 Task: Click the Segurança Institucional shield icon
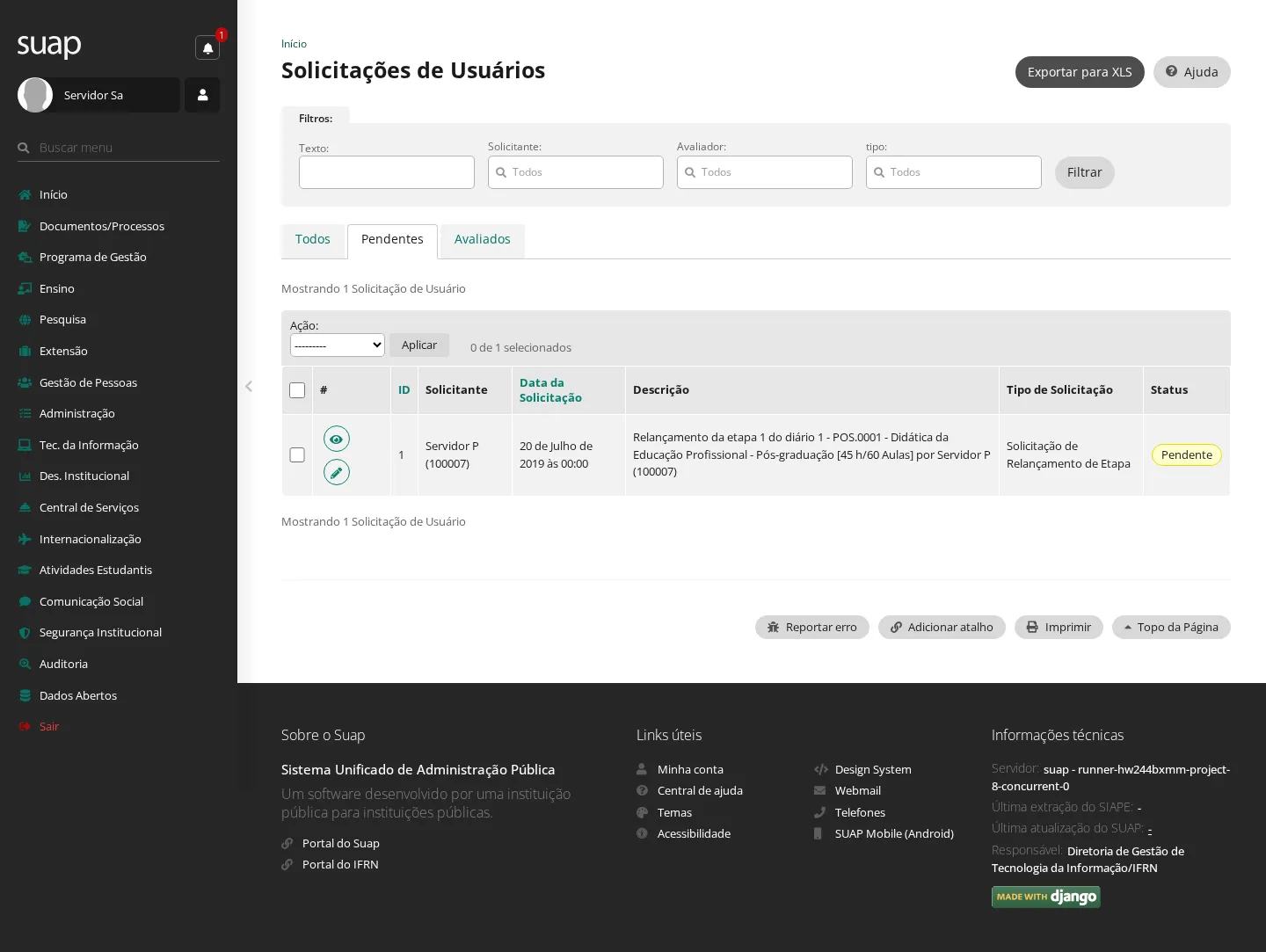click(x=25, y=633)
